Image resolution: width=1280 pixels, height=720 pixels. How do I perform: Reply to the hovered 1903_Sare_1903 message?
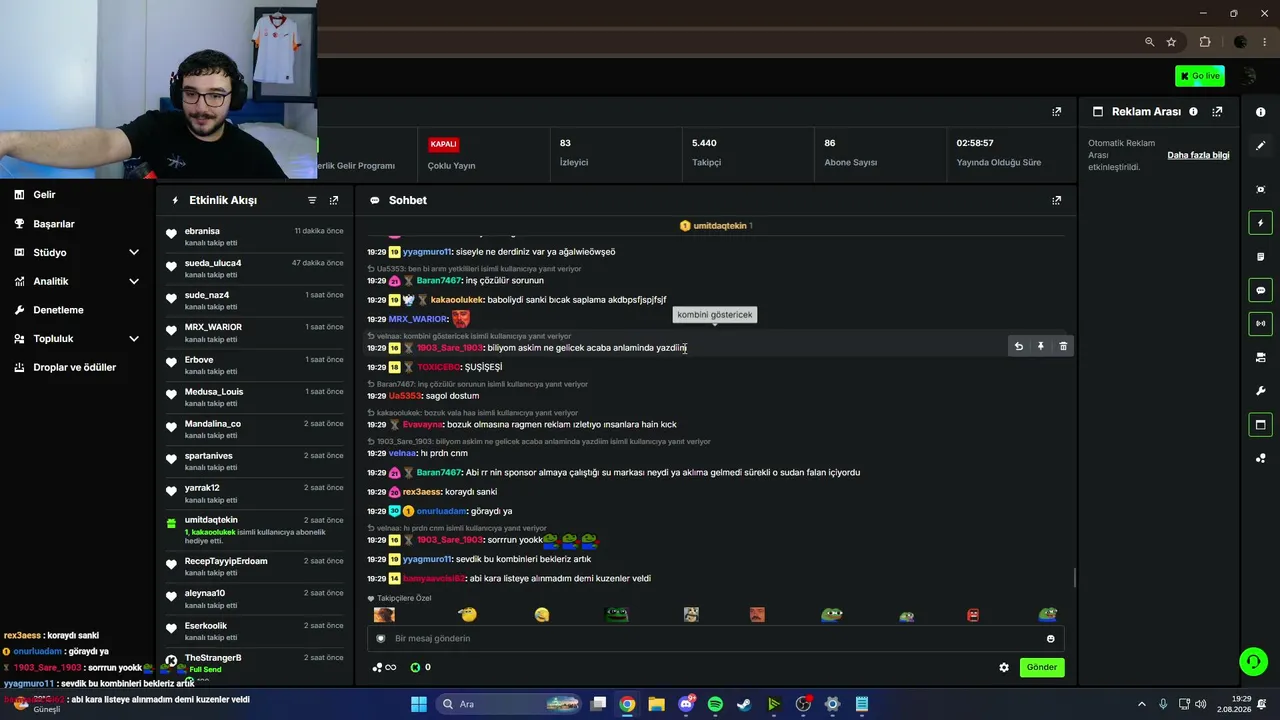(x=1018, y=347)
